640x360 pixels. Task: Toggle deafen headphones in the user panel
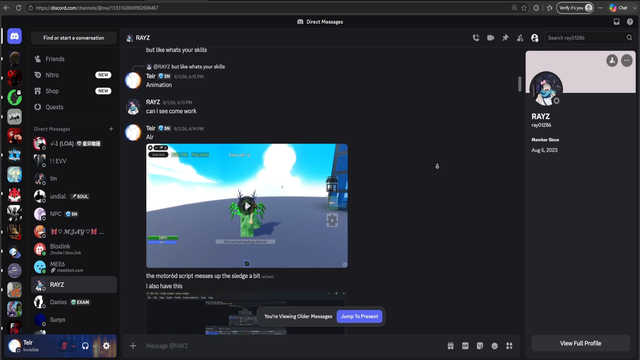85,346
